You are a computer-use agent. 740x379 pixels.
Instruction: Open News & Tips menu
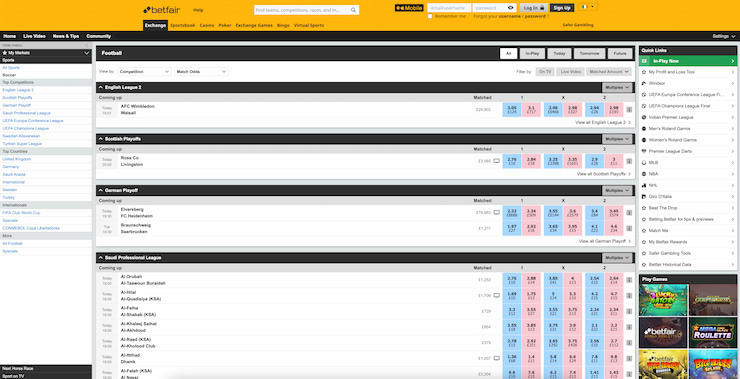pyautogui.click(x=66, y=36)
